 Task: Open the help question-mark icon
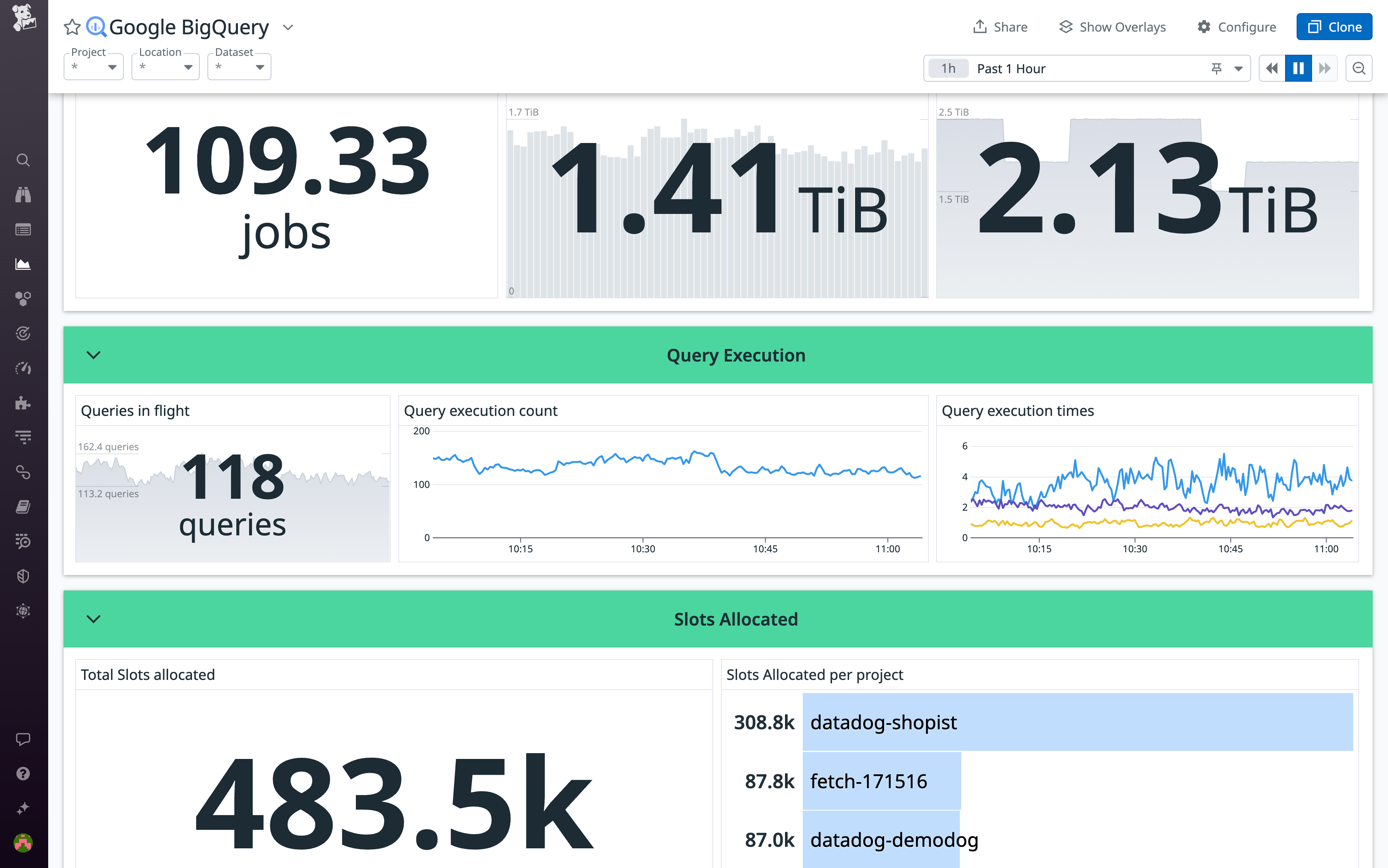tap(23, 773)
